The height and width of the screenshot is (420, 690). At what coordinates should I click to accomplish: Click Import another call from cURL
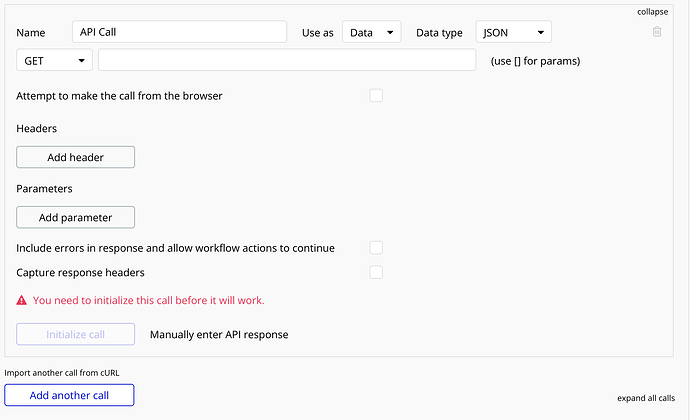[x=61, y=373]
